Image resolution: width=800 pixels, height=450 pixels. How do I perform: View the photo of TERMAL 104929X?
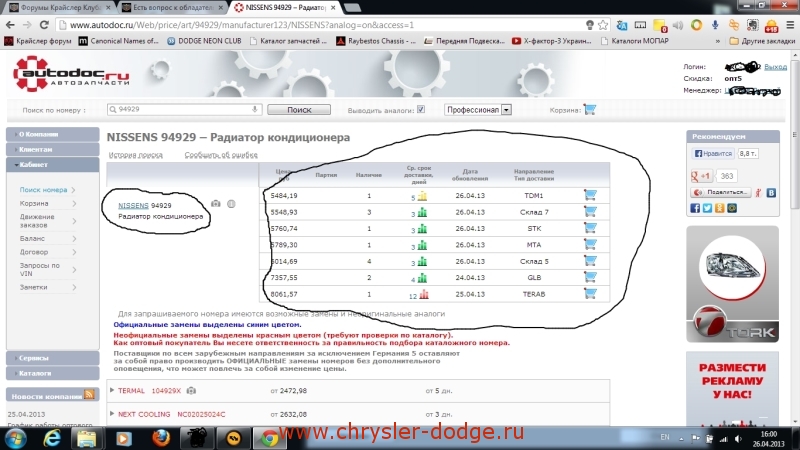pos(191,391)
